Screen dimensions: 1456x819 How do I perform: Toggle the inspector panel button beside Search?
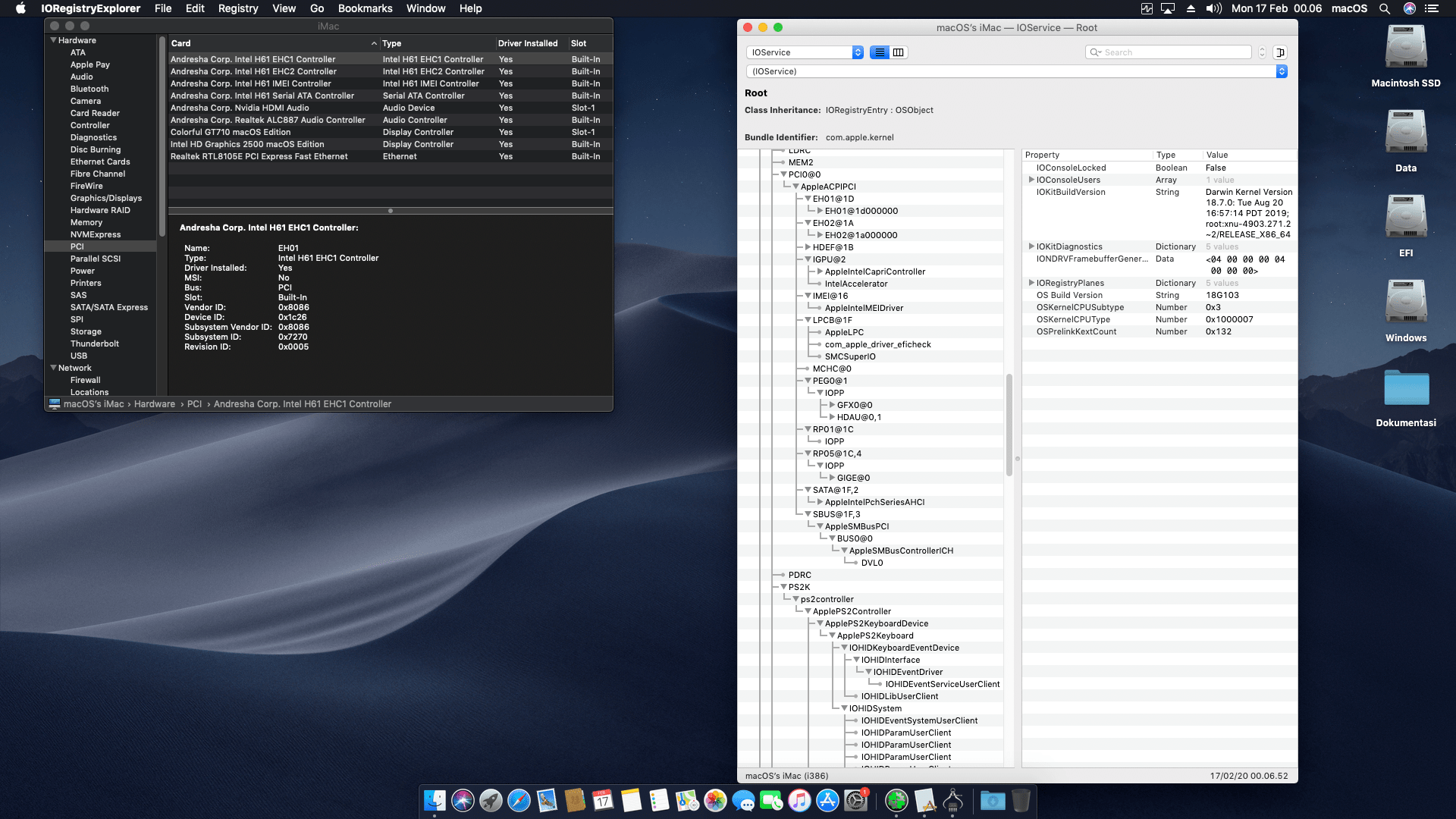pos(1280,52)
